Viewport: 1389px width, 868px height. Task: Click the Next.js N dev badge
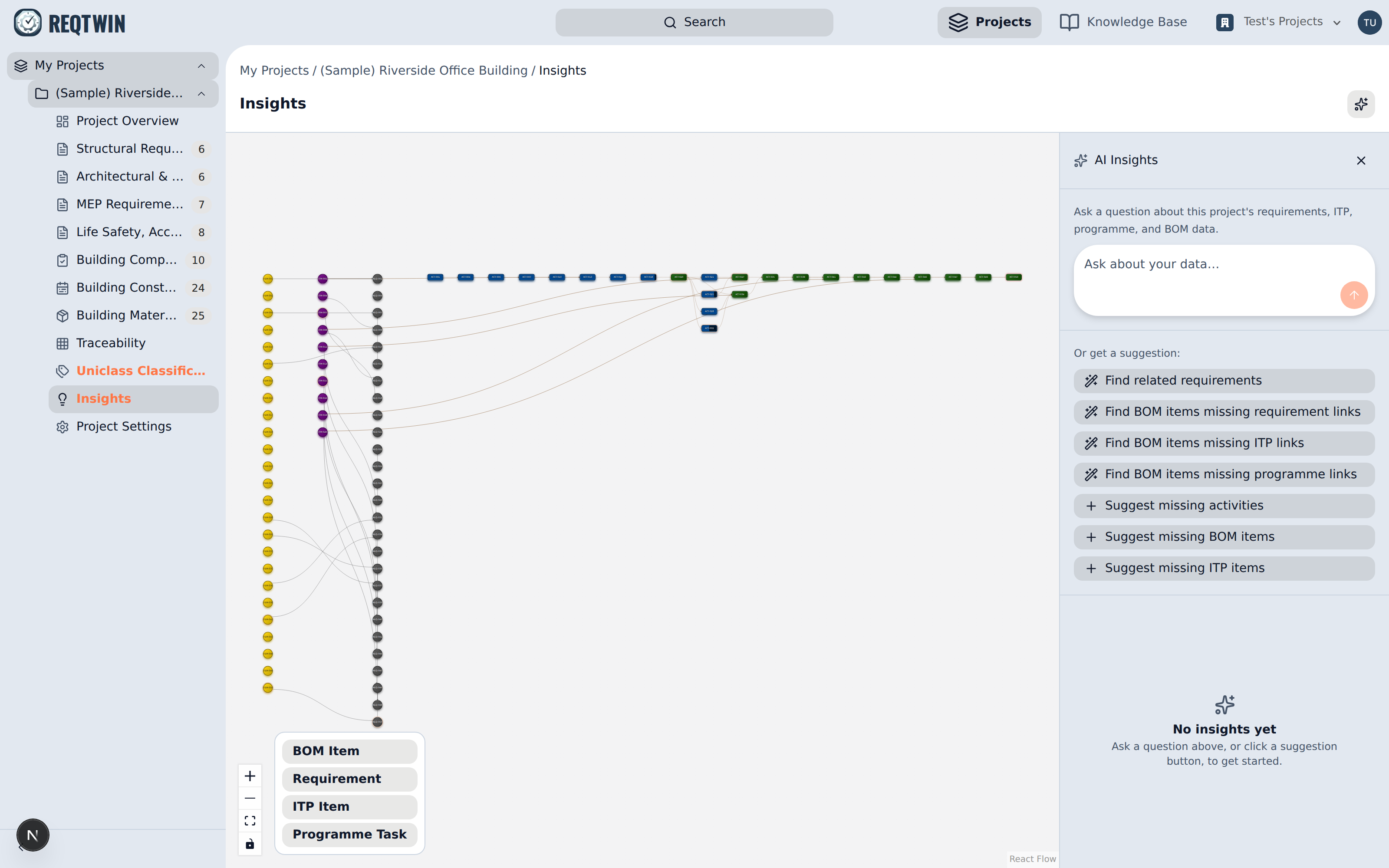pyautogui.click(x=33, y=835)
